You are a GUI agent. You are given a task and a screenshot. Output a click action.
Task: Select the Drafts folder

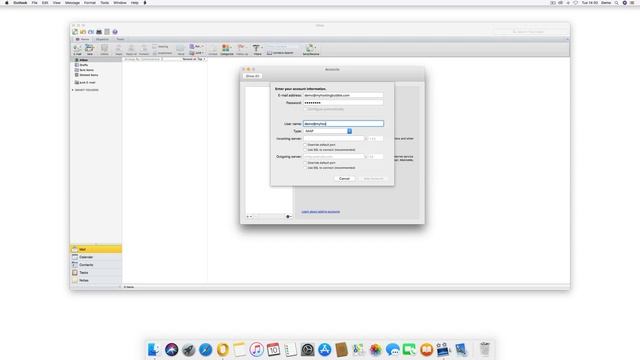96,65
